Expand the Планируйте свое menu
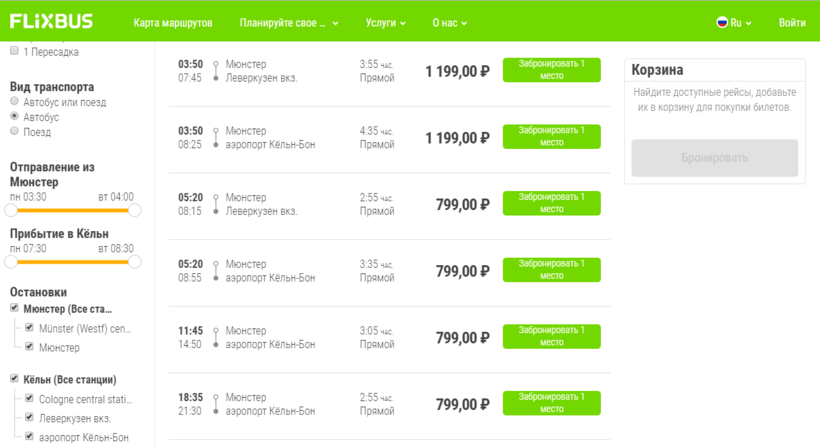Viewport: 820px width, 446px height. (288, 22)
